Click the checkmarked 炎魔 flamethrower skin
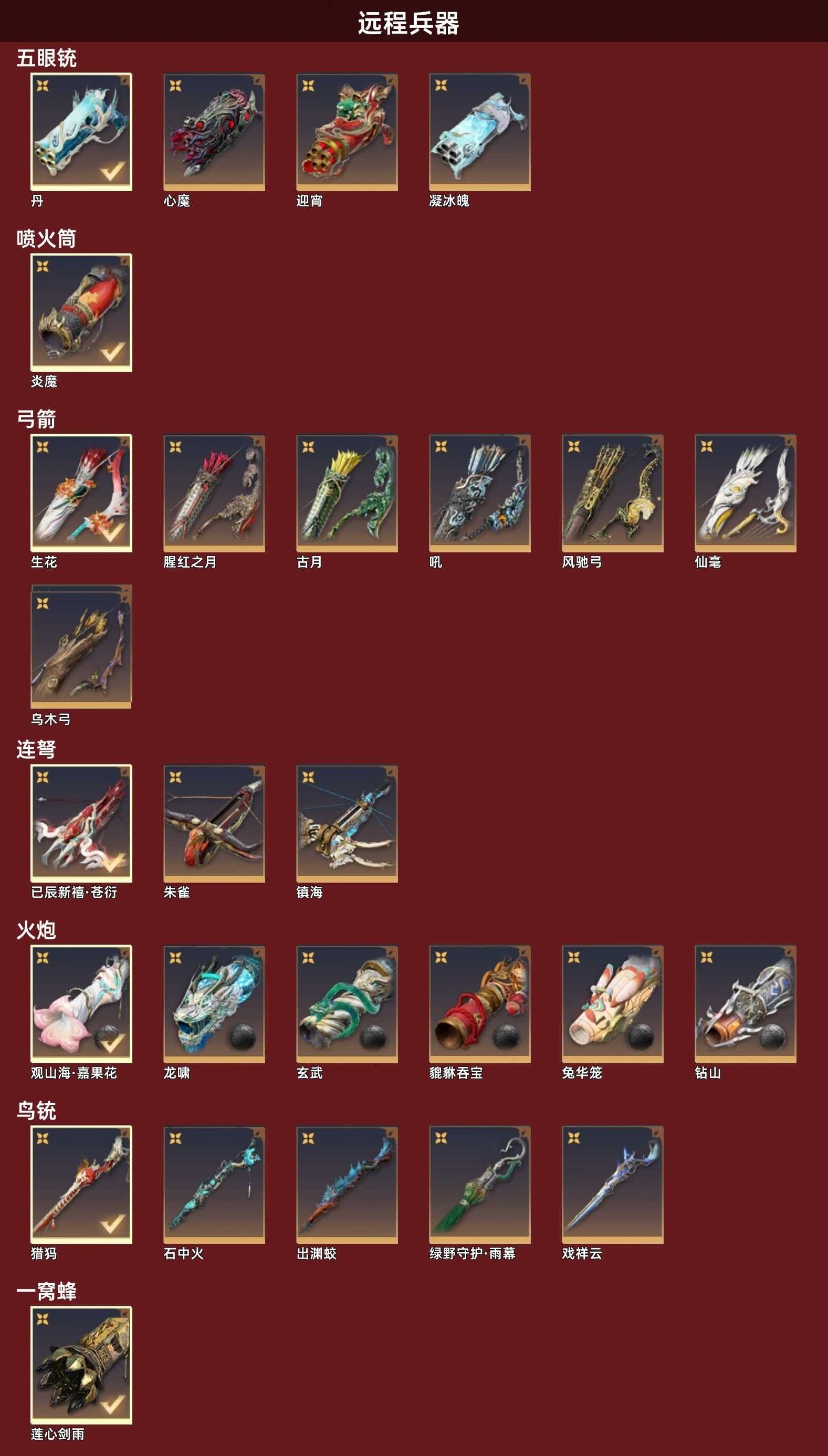This screenshot has width=828, height=1456. click(81, 313)
